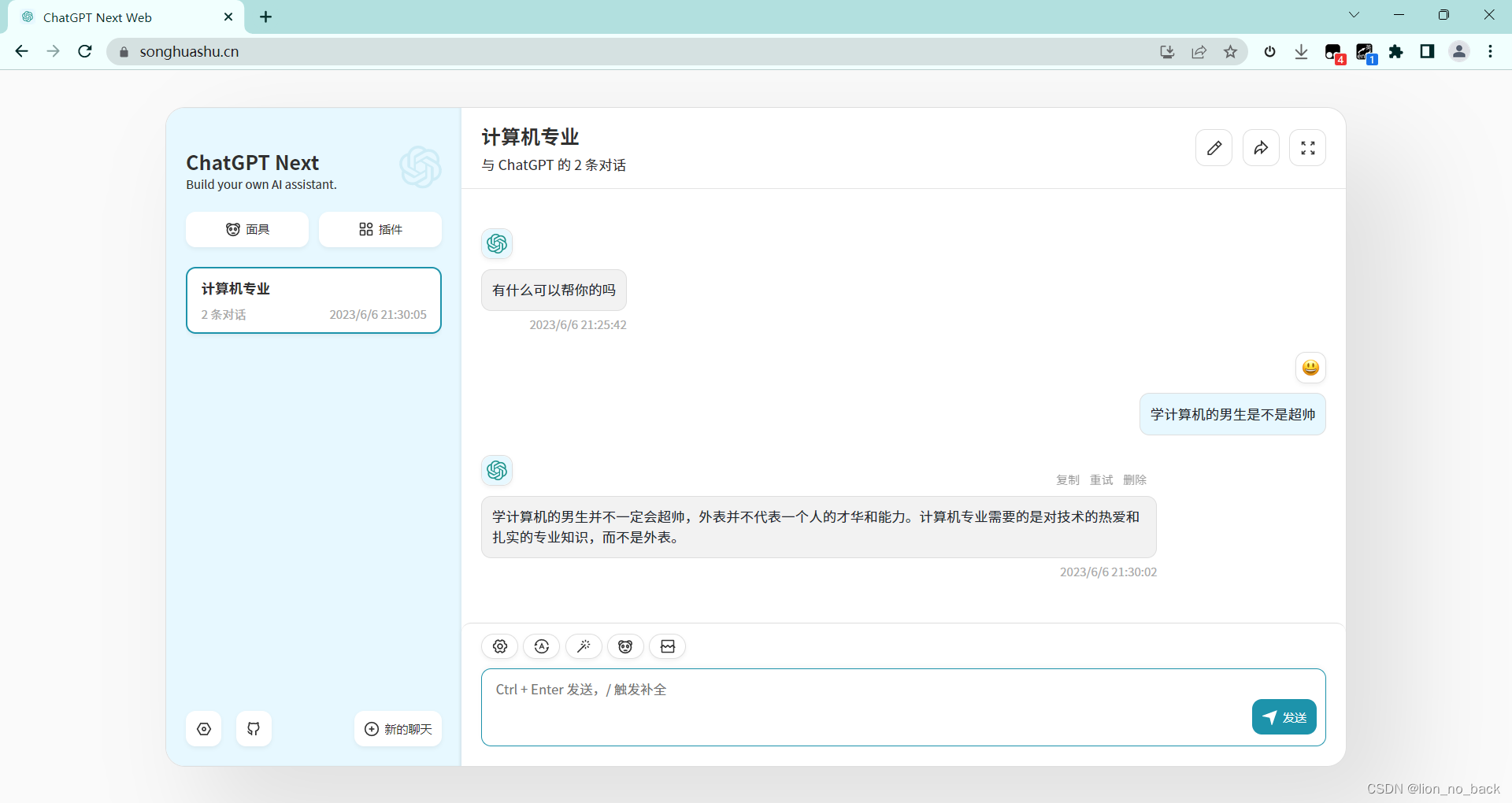Install app via the address bar install icon
Screen dimensions: 1512x803
pos(1167,52)
